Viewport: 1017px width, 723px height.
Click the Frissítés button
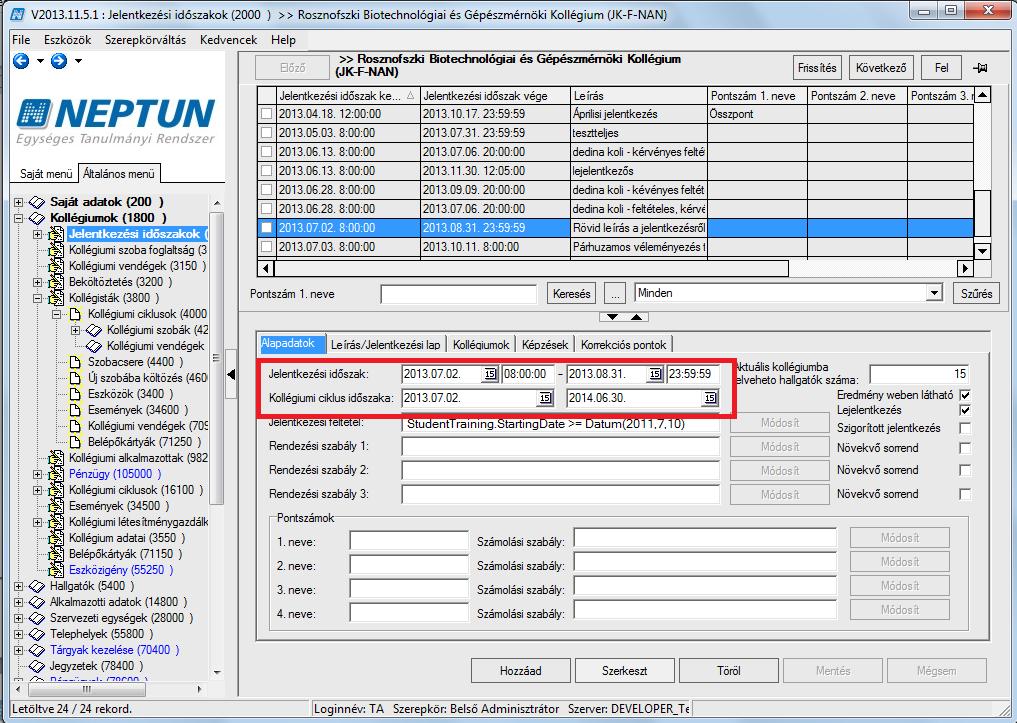point(817,67)
